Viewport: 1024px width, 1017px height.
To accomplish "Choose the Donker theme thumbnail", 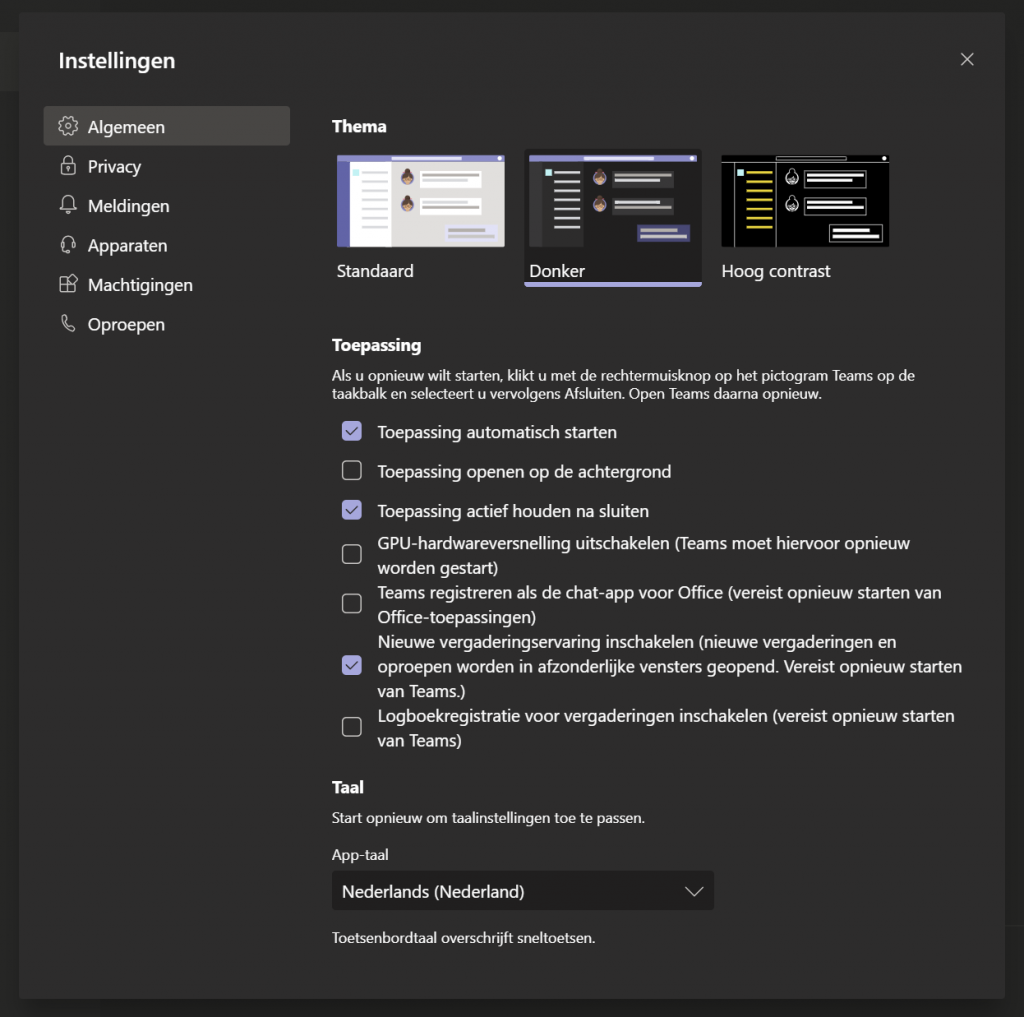I will pos(613,201).
